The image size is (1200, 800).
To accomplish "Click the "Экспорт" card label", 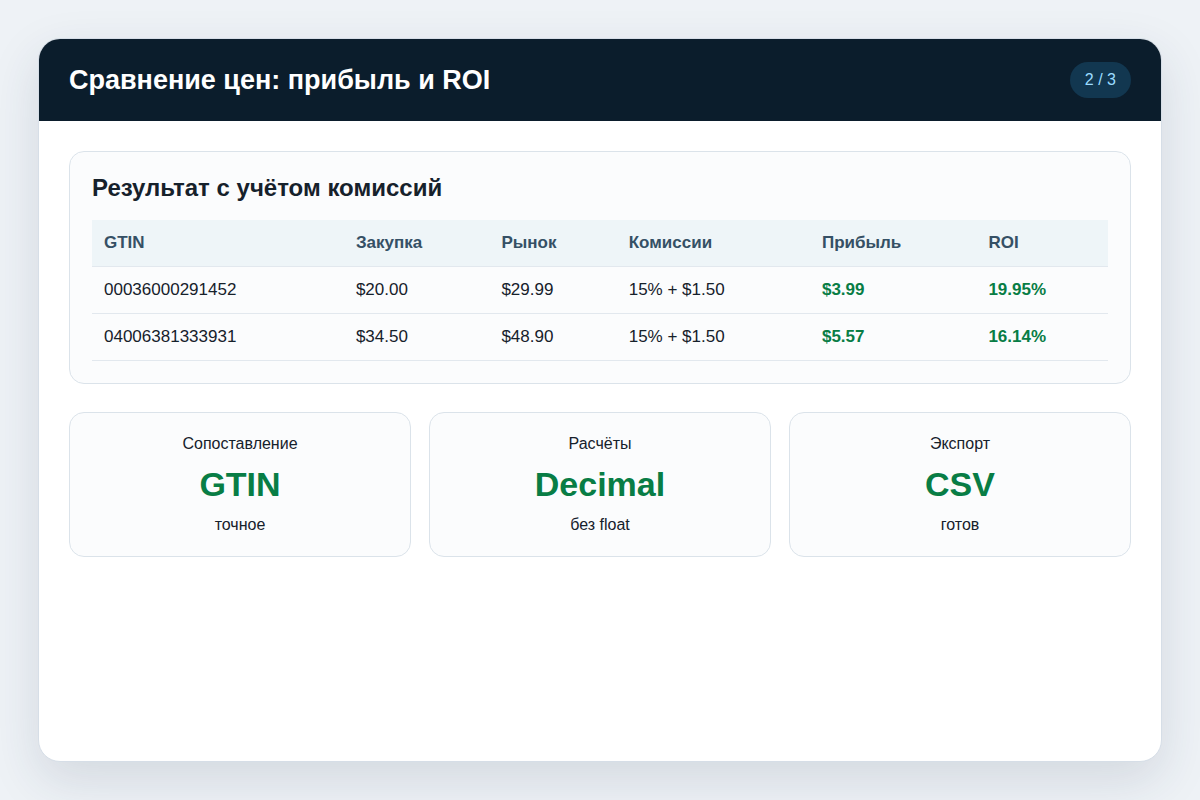I will coord(960,444).
